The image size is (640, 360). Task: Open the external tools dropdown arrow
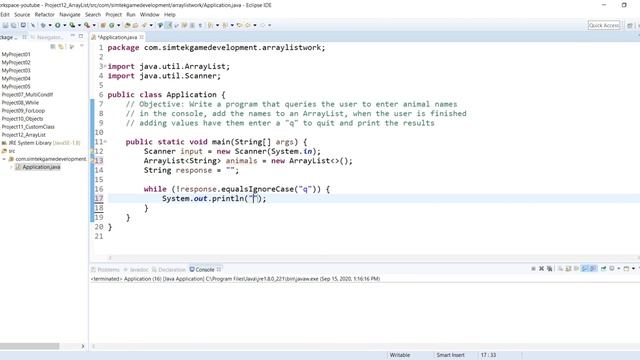(x=94, y=25)
